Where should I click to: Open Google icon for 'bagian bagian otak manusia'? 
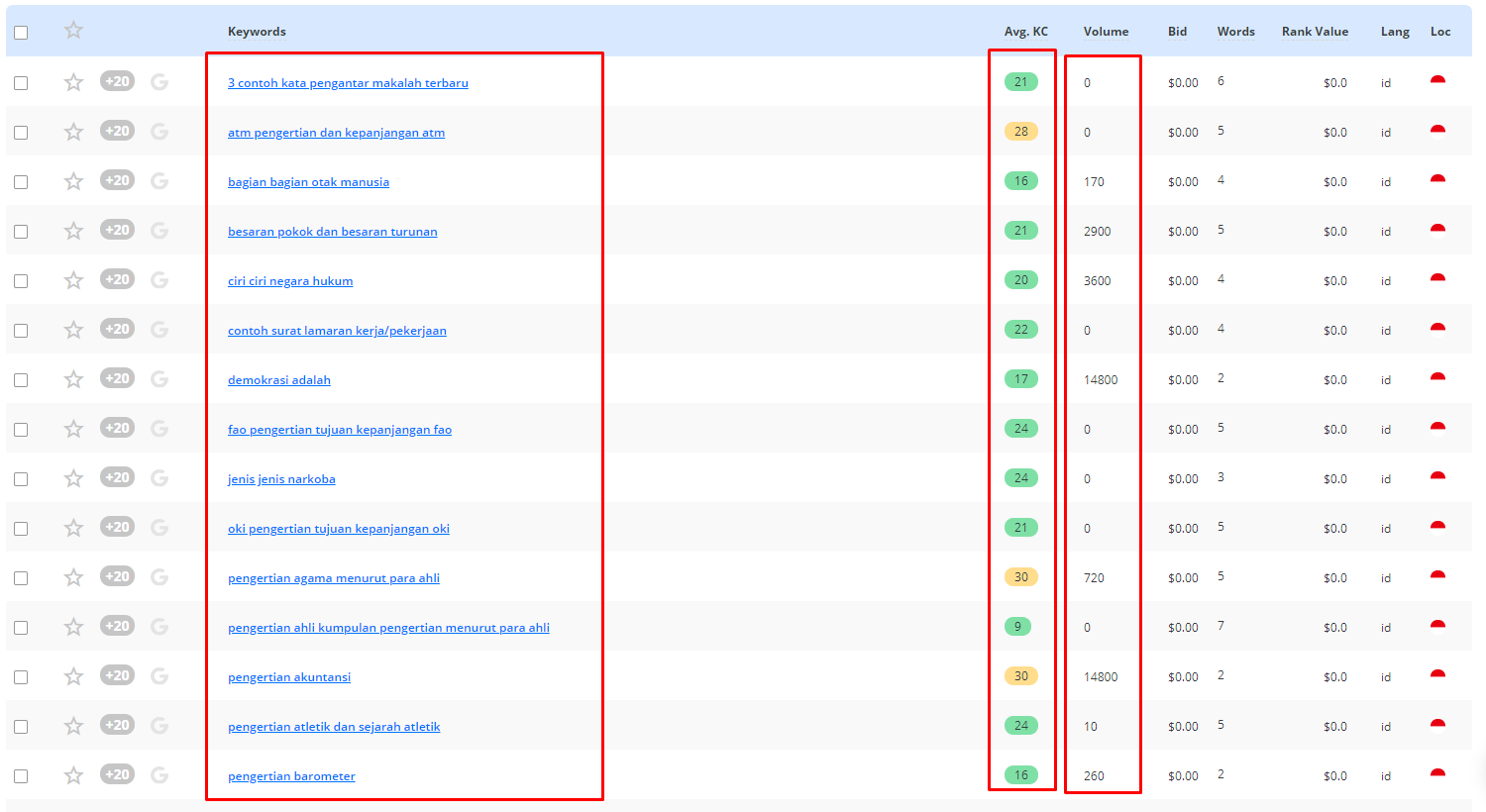pos(159,181)
